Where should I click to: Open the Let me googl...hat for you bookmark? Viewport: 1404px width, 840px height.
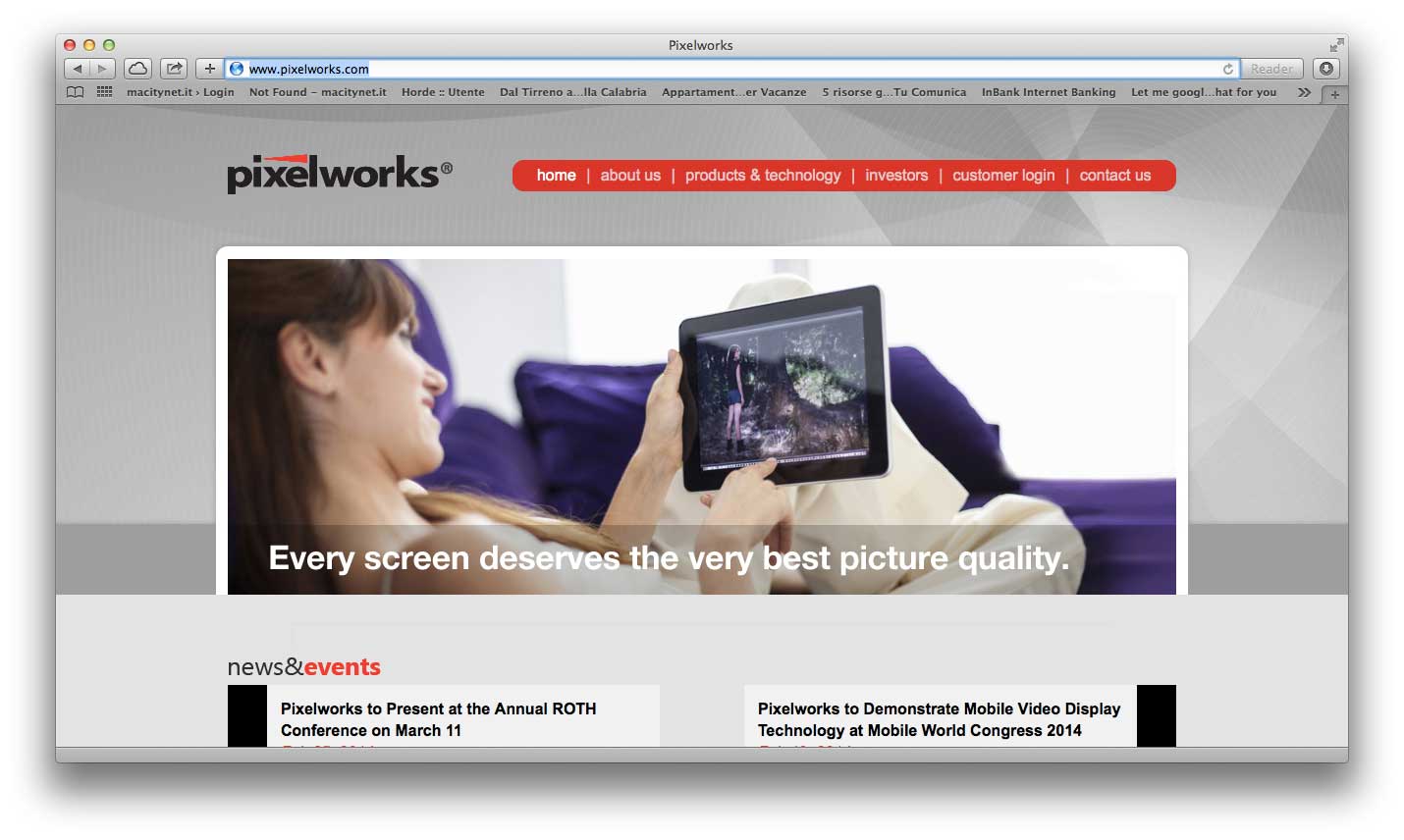[1204, 92]
